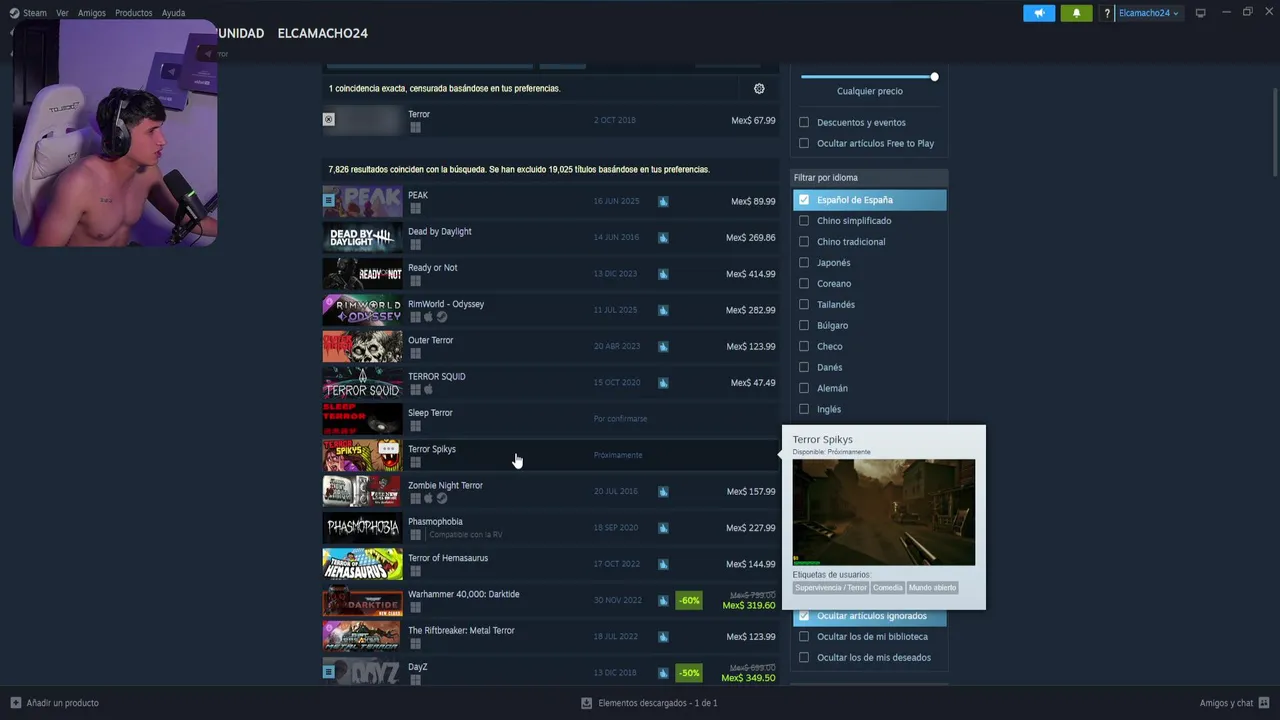Viewport: 1280px width, 720px height.
Task: Open Amigos y chat icon
Action: click(x=1264, y=703)
